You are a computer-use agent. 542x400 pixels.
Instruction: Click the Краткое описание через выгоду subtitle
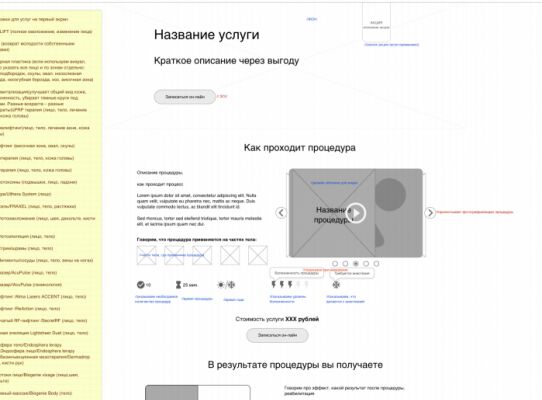[x=226, y=61]
